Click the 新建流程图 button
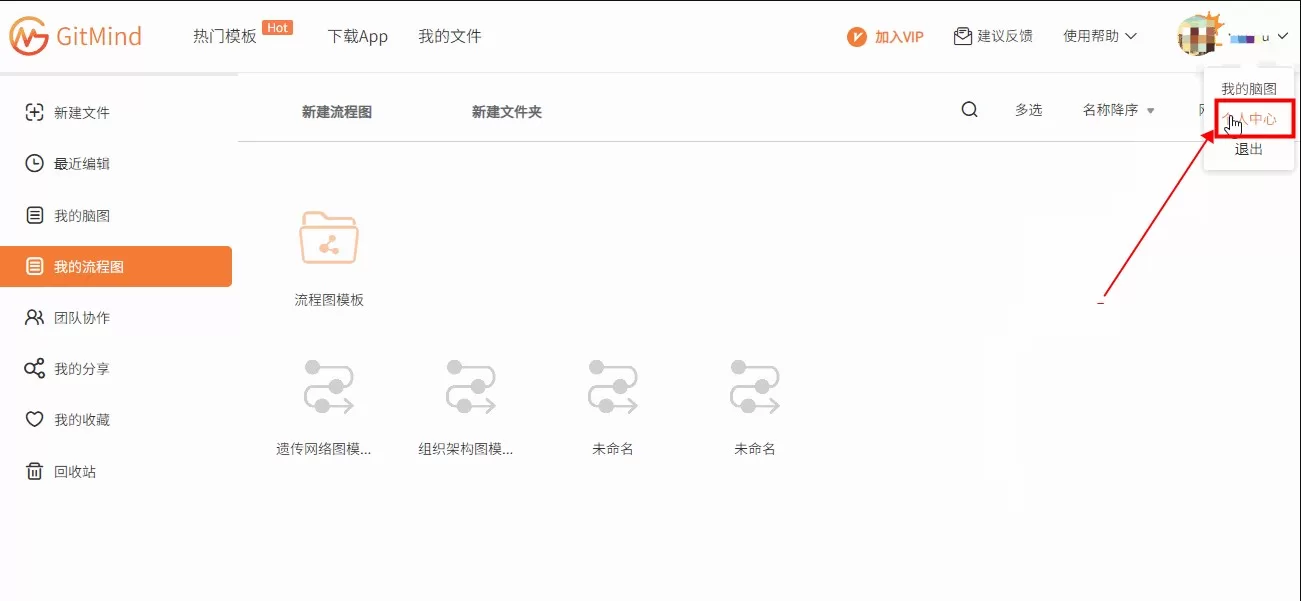The image size is (1301, 601). click(337, 112)
